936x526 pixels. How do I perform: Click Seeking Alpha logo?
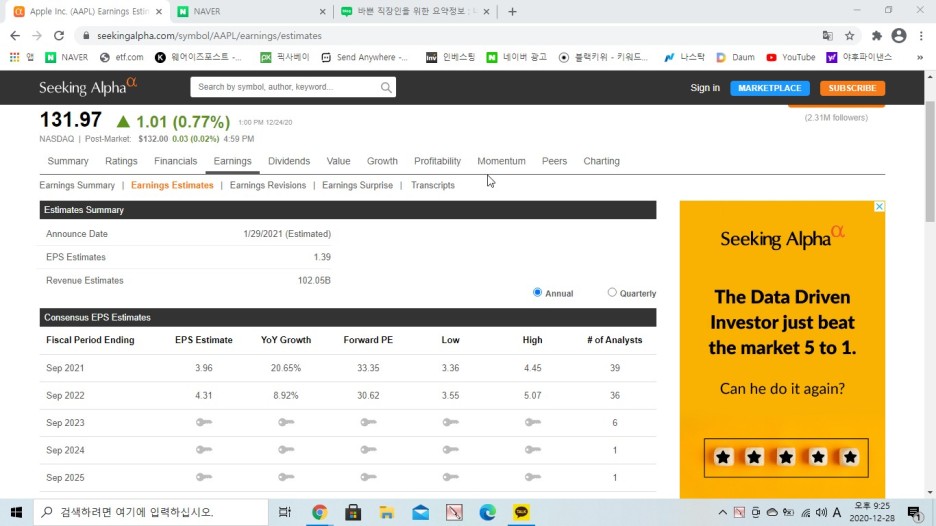pos(88,87)
